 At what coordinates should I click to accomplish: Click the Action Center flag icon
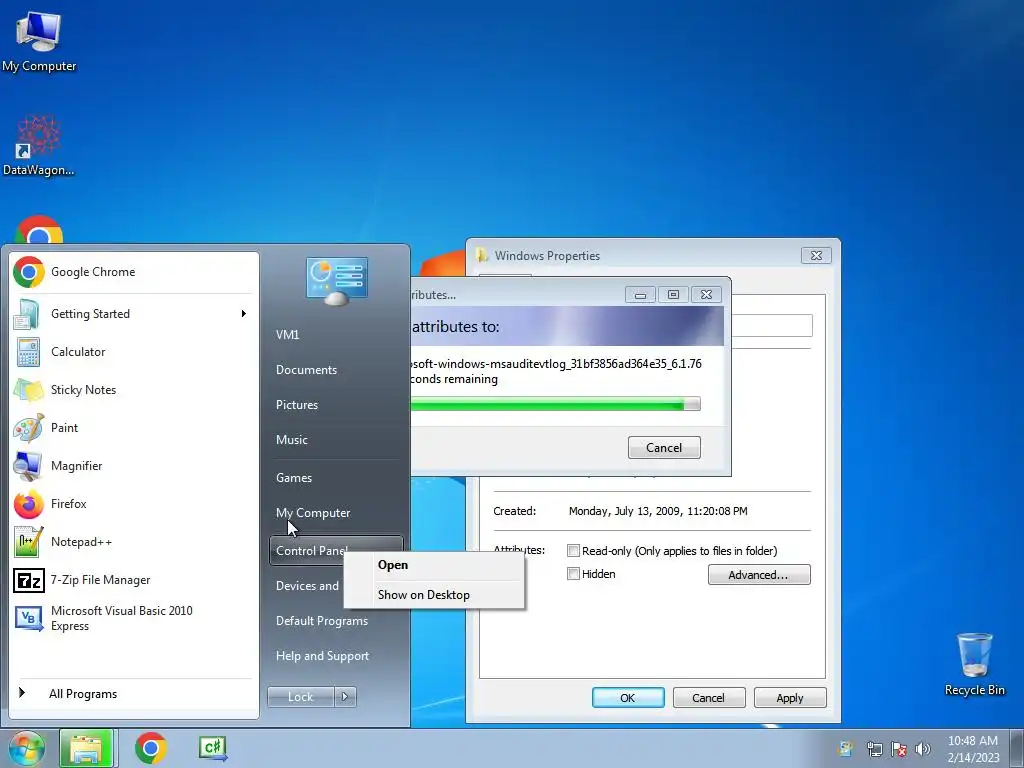(x=899, y=749)
